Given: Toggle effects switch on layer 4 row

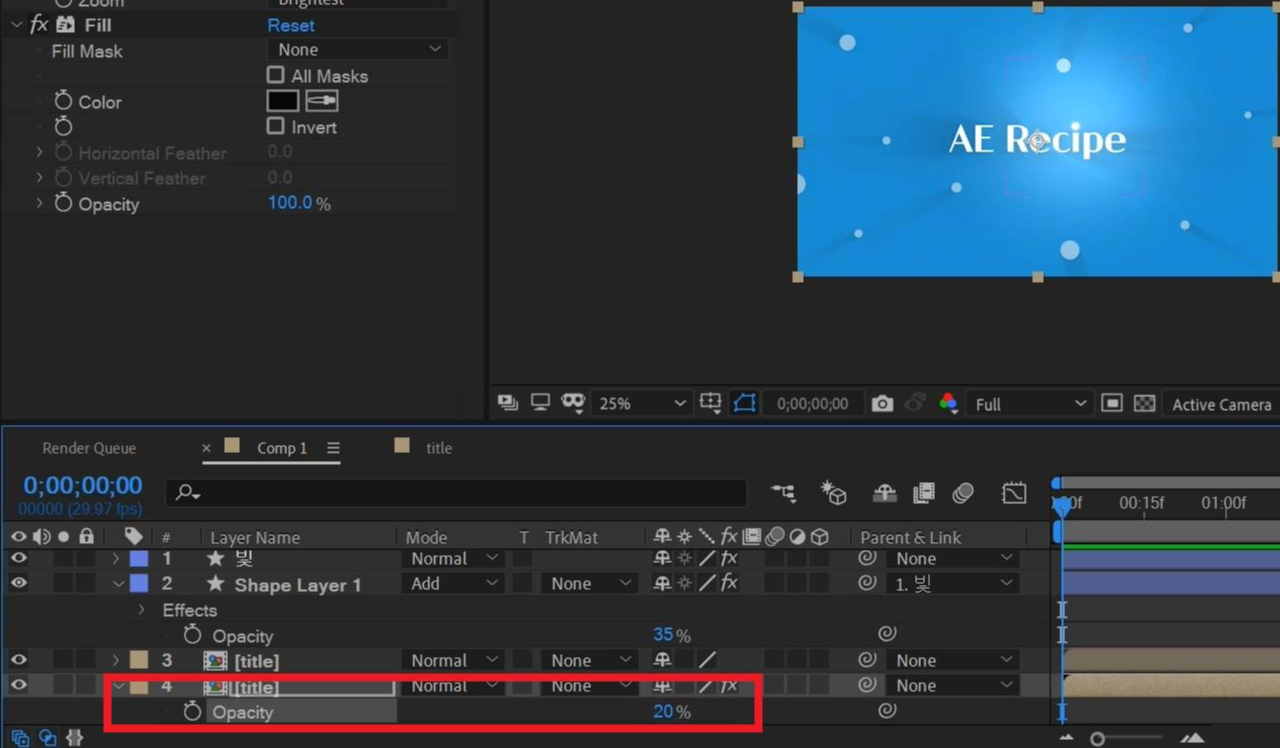Looking at the screenshot, I should [x=729, y=685].
